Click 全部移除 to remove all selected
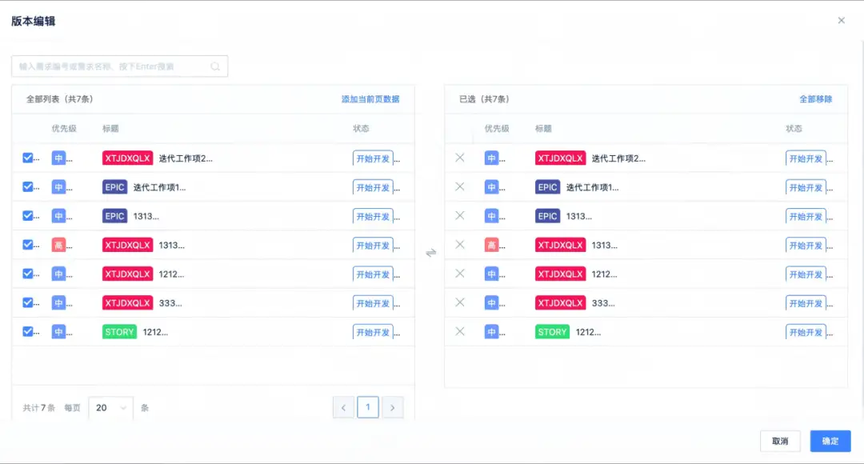Screen dimensions: 864x464 816,99
